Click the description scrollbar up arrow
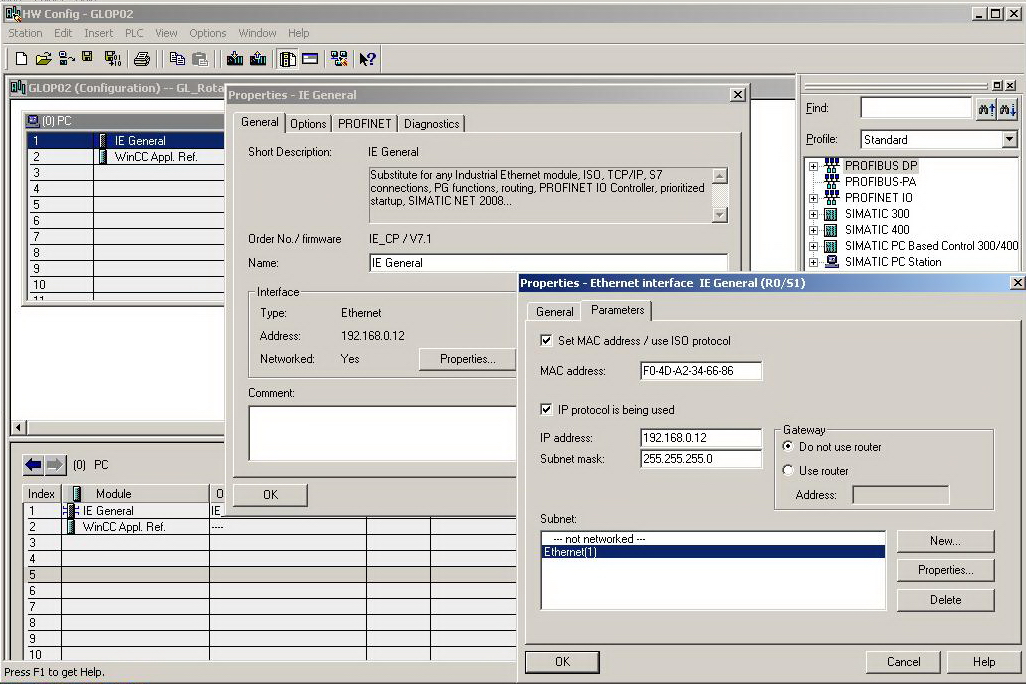This screenshot has width=1026, height=684. point(719,176)
